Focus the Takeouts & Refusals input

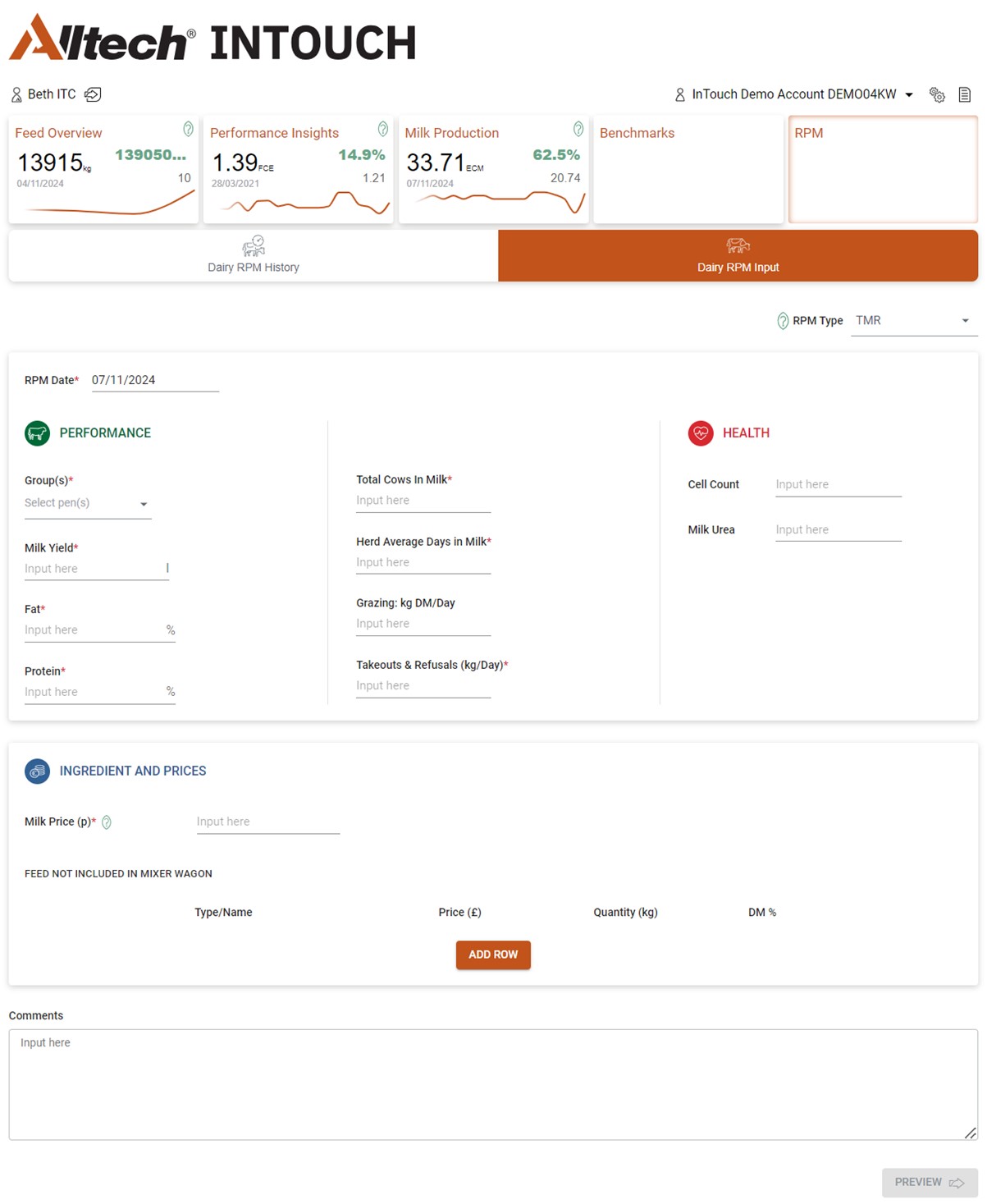[423, 686]
